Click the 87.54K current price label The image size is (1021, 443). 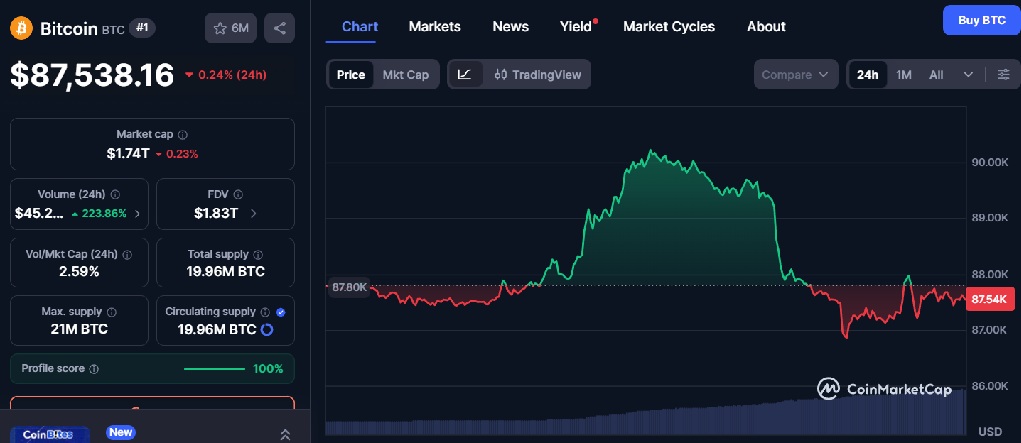[x=990, y=300]
